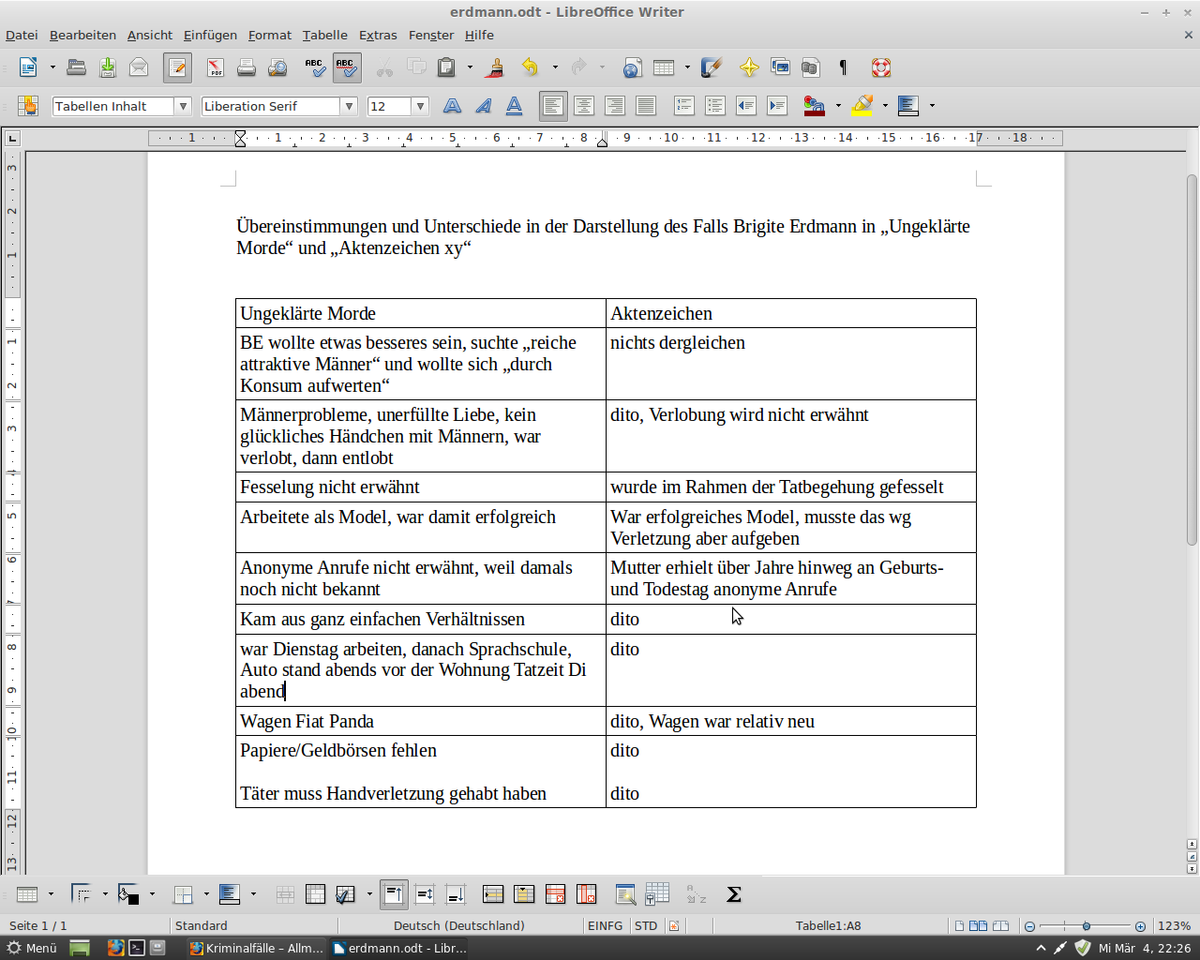This screenshot has width=1200, height=960.
Task: Open the Page Preview icon
Action: [278, 68]
